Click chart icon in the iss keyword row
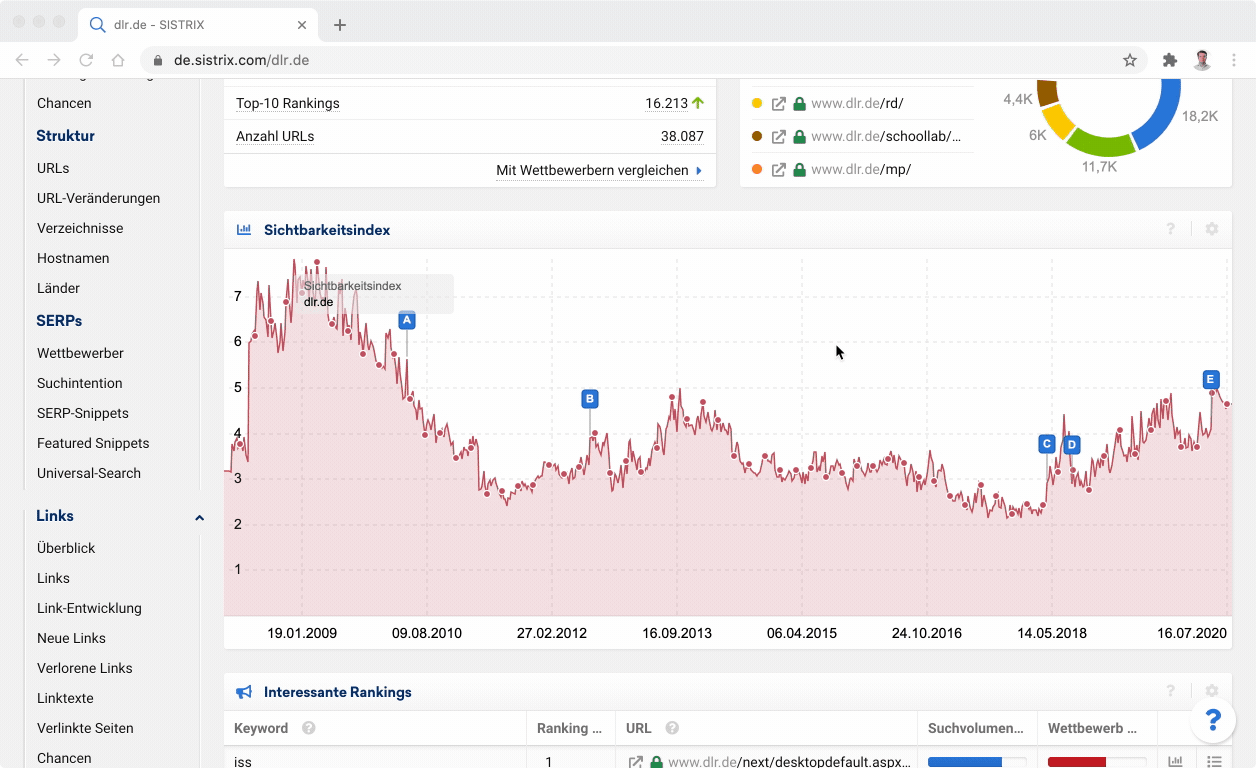 pyautogui.click(x=1176, y=762)
